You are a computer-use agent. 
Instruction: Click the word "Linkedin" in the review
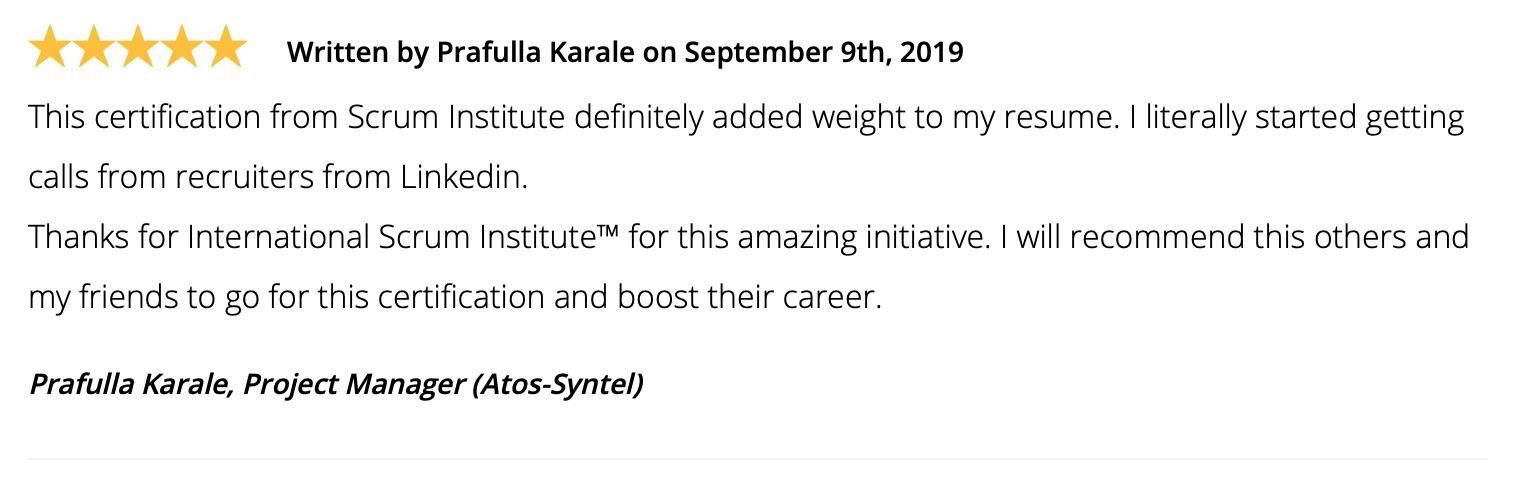462,178
